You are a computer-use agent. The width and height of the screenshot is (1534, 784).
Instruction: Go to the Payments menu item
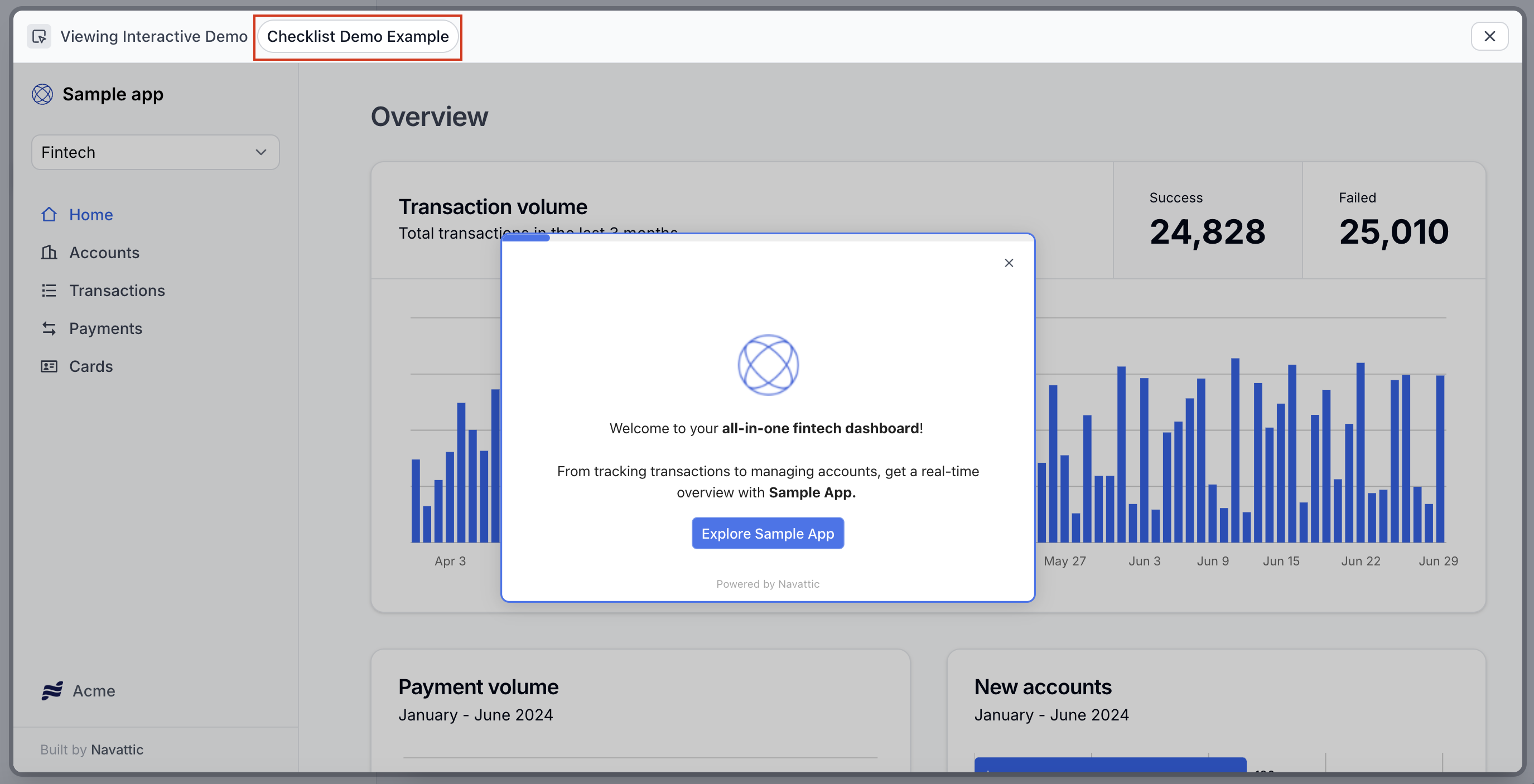pos(105,328)
